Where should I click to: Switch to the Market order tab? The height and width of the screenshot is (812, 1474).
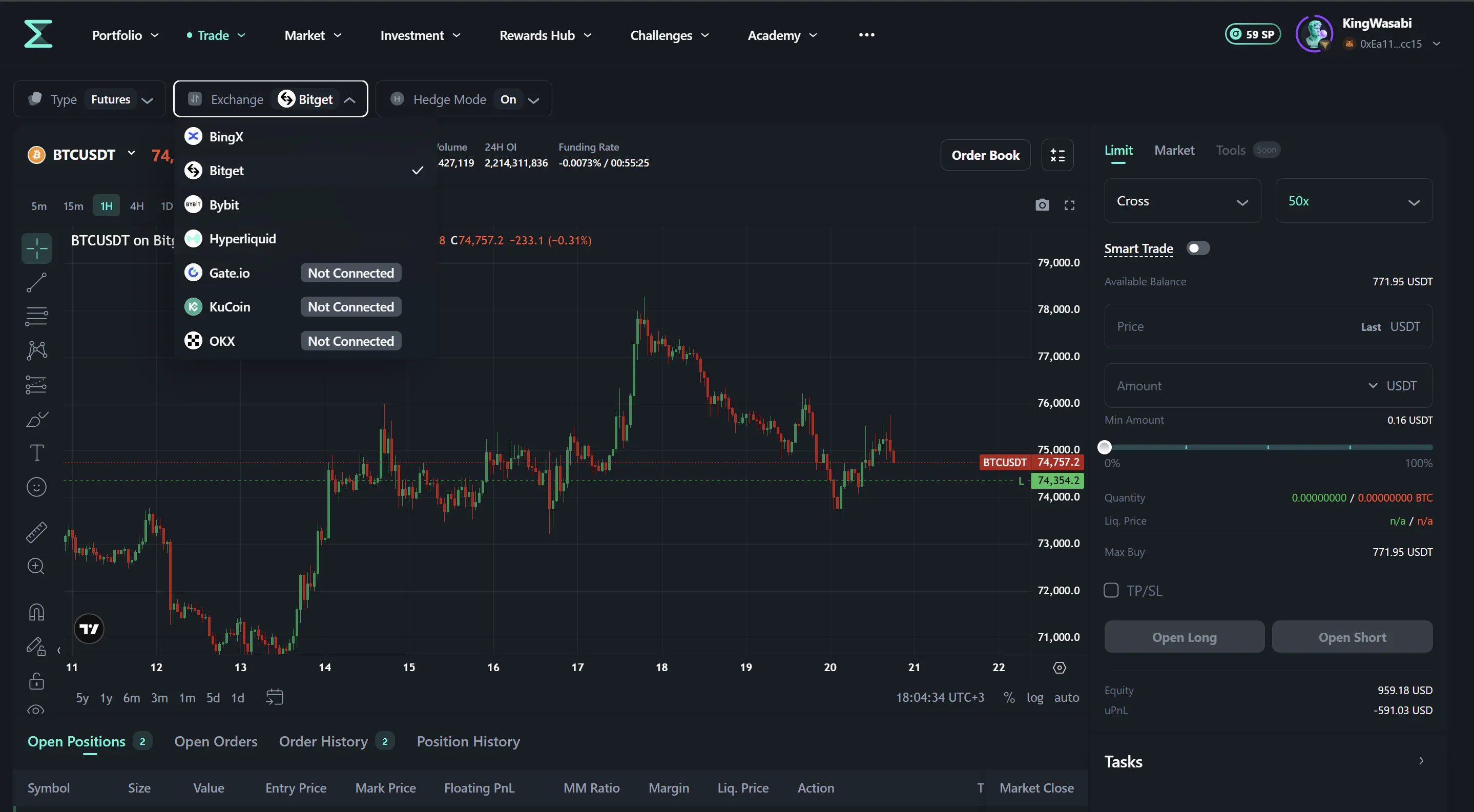[x=1174, y=151]
